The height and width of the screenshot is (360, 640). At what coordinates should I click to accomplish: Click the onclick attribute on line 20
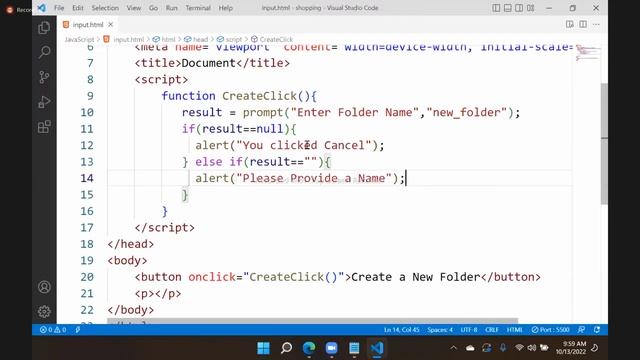(x=212, y=277)
